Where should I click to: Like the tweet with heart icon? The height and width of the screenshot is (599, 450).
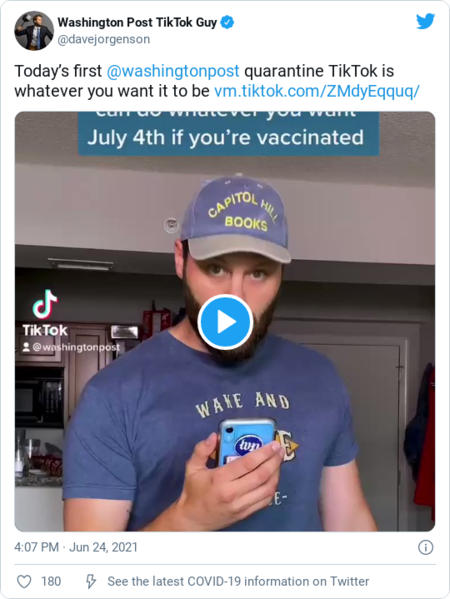tap(24, 581)
